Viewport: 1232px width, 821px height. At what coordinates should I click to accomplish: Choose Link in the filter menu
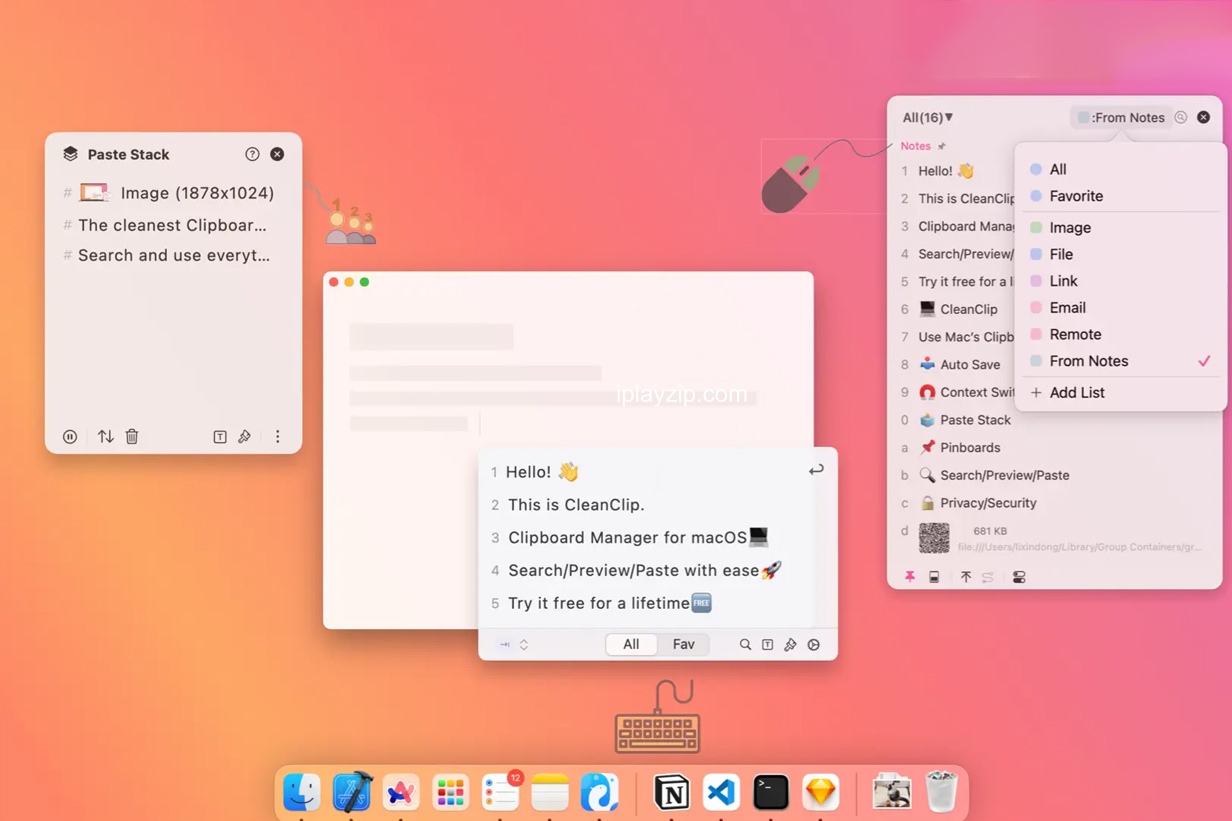point(1120,281)
